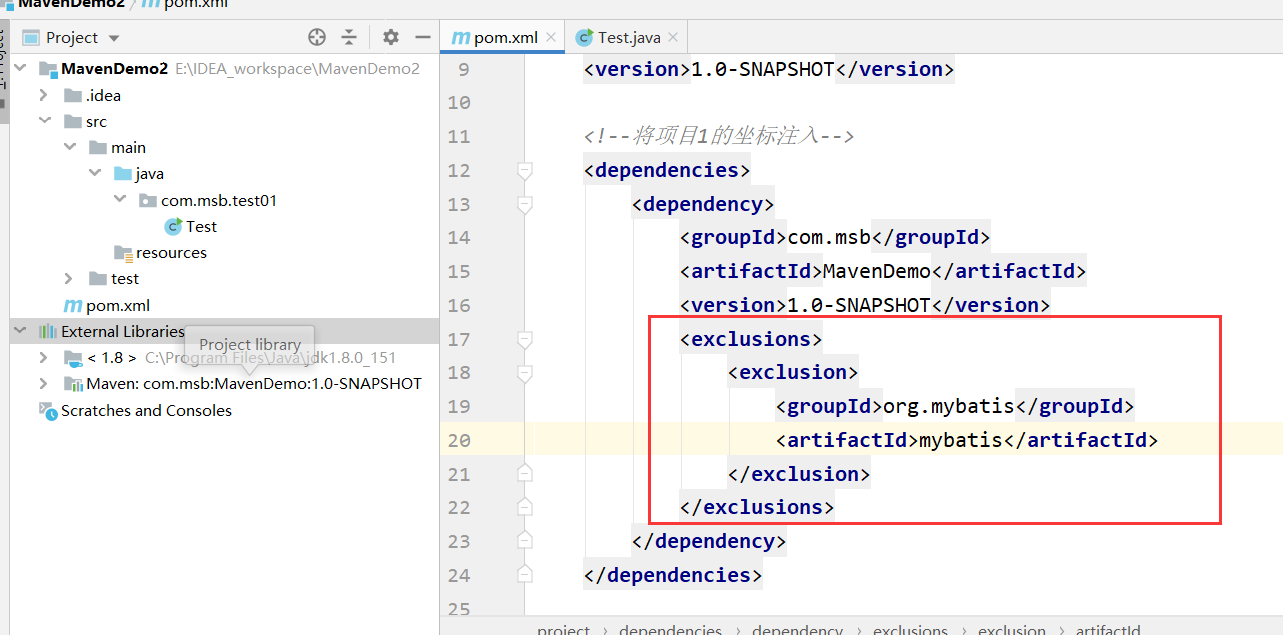Expand the Maven MavenDemo library node
Viewport: 1283px width, 635px height.
(43, 383)
